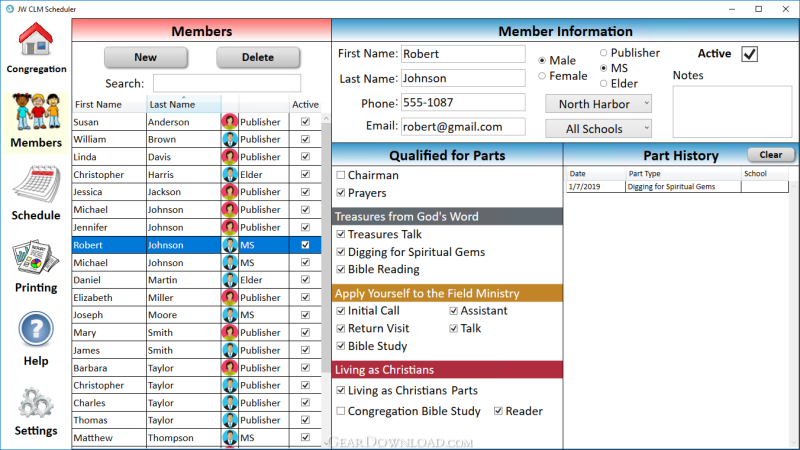
Task: Click the JW CLM Scheduler title bar icon
Action: coord(10,9)
